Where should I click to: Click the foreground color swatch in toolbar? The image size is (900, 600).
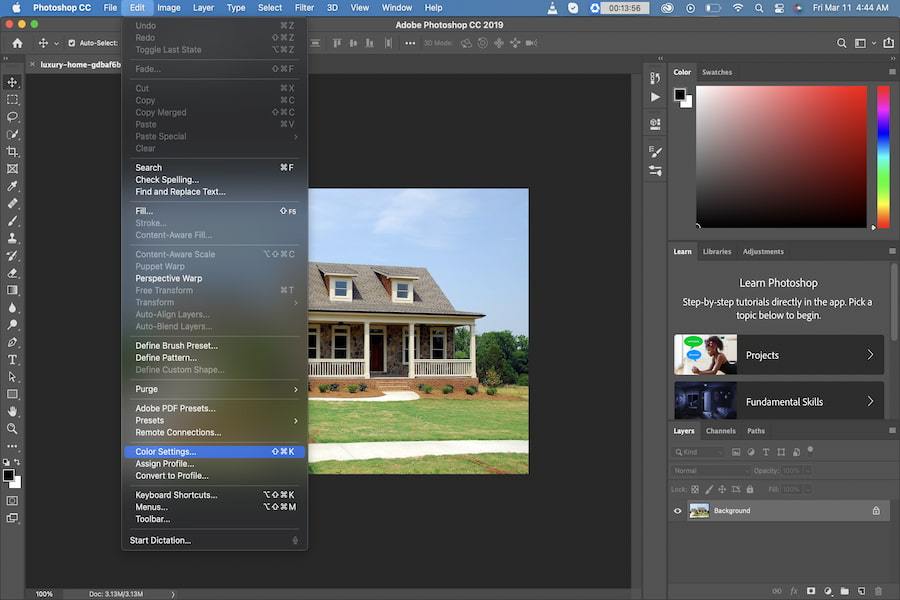click(x=8, y=475)
